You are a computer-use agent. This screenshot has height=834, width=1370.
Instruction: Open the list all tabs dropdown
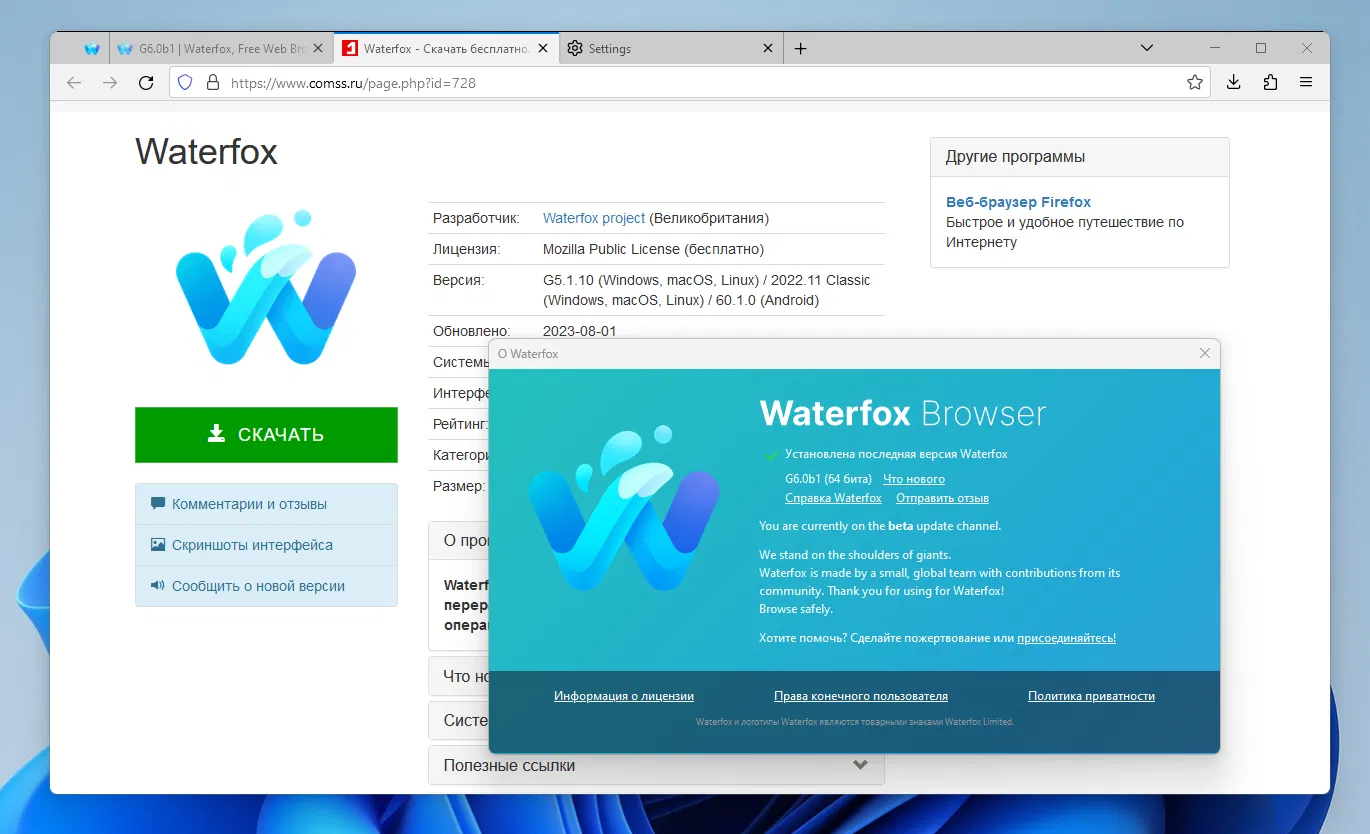[1147, 48]
